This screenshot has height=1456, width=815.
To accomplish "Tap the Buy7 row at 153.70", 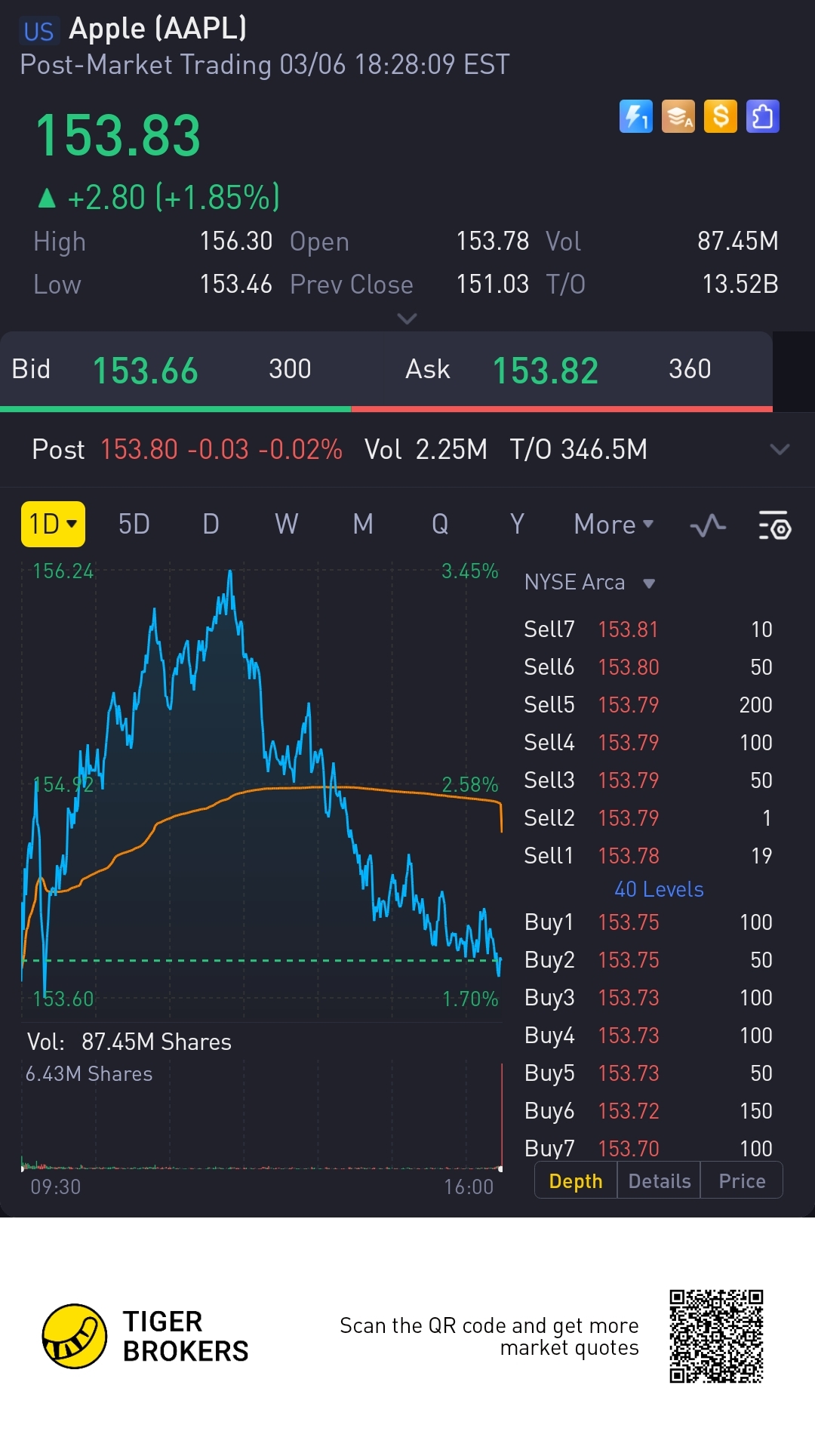I will (x=648, y=1147).
